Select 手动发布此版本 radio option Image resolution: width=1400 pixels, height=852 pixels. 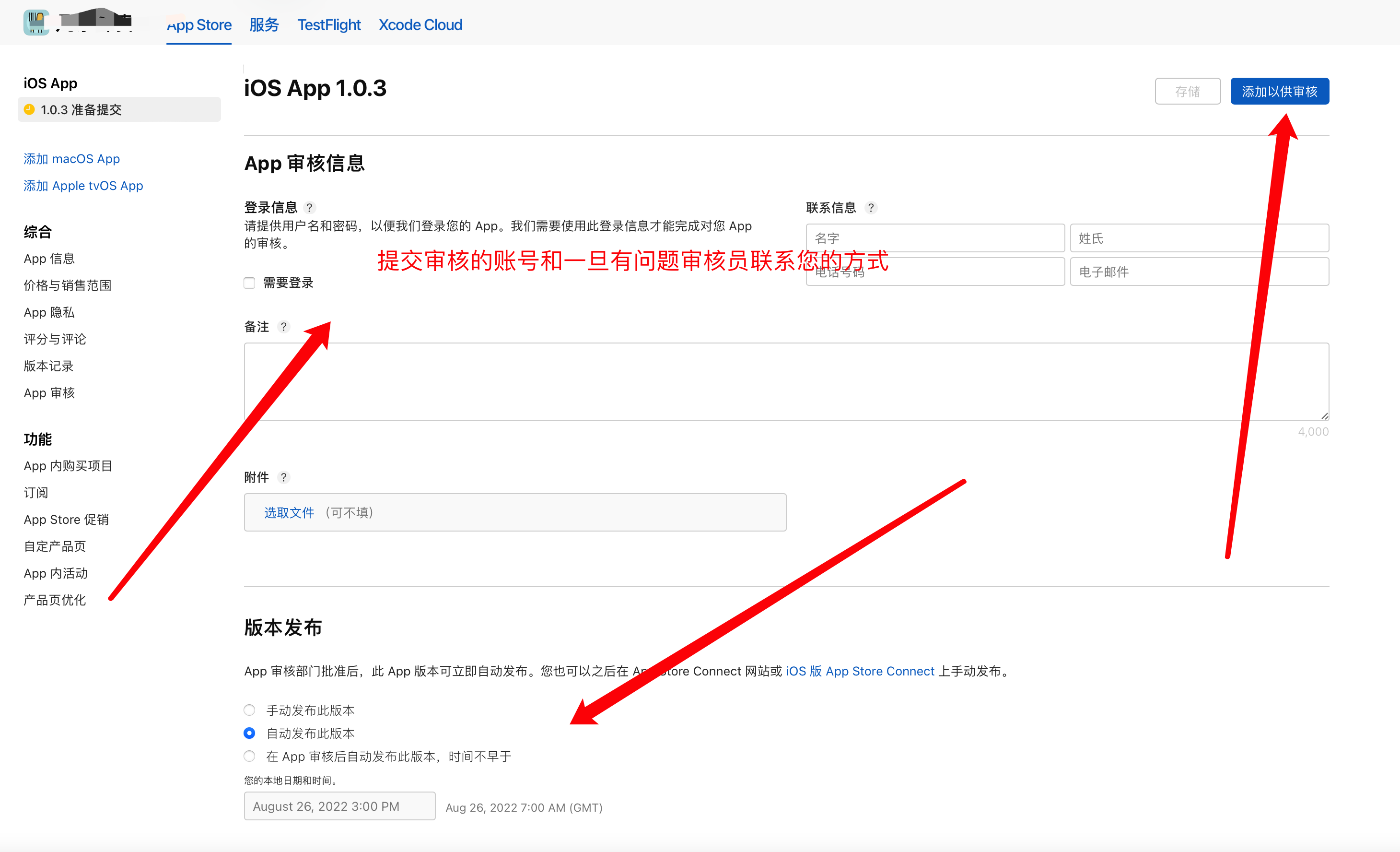(249, 710)
